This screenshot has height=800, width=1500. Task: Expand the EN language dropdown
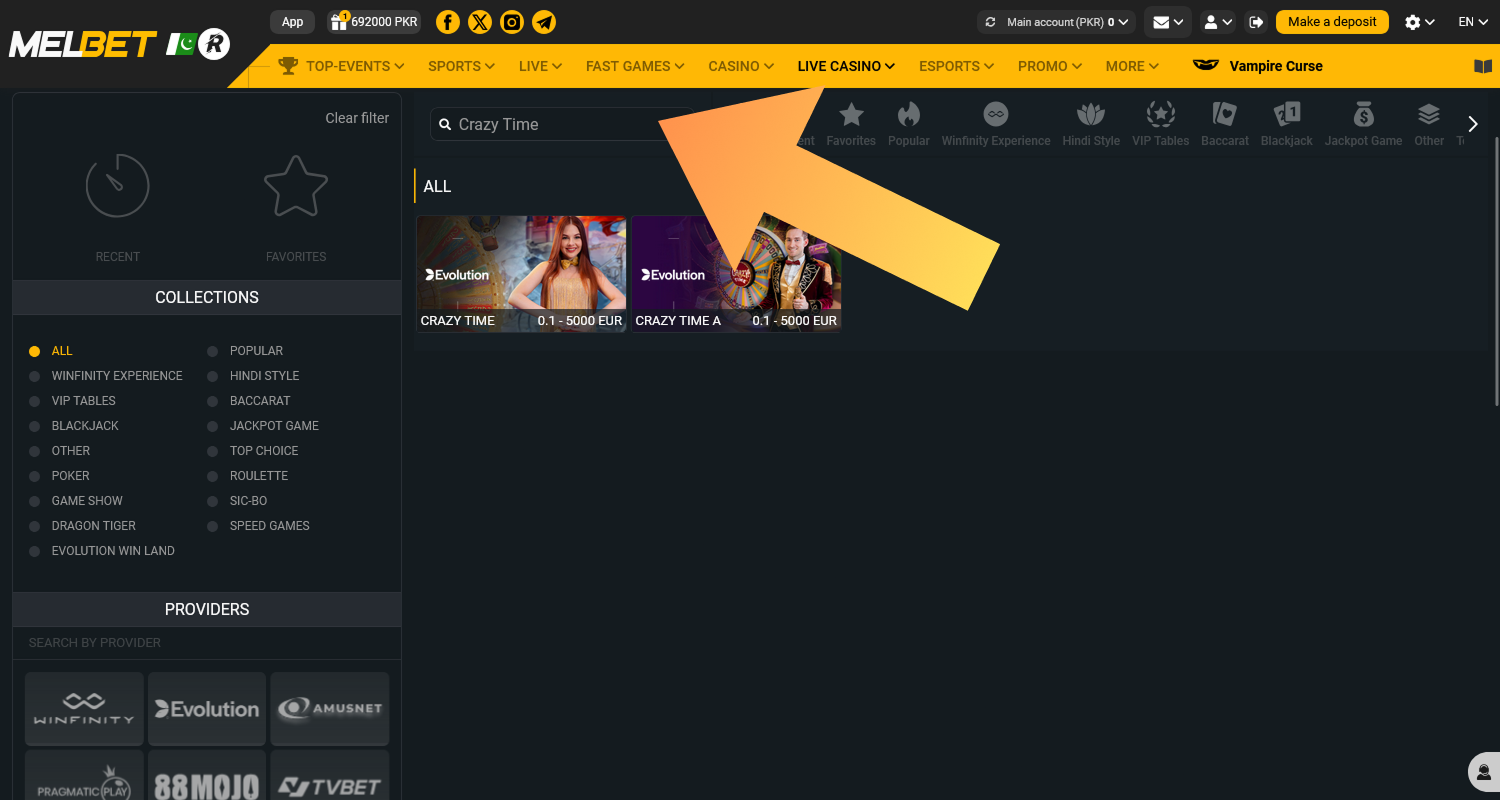pyautogui.click(x=1472, y=21)
